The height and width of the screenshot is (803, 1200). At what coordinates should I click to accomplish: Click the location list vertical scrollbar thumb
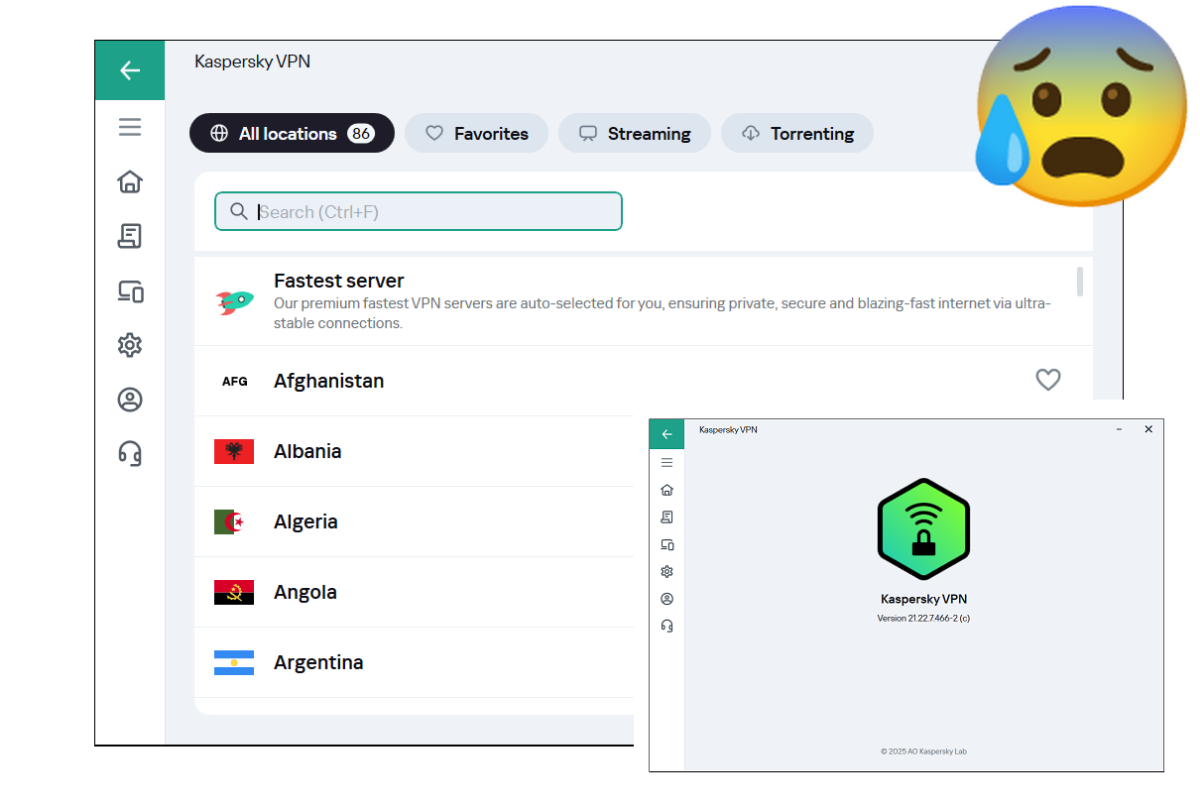point(1080,281)
